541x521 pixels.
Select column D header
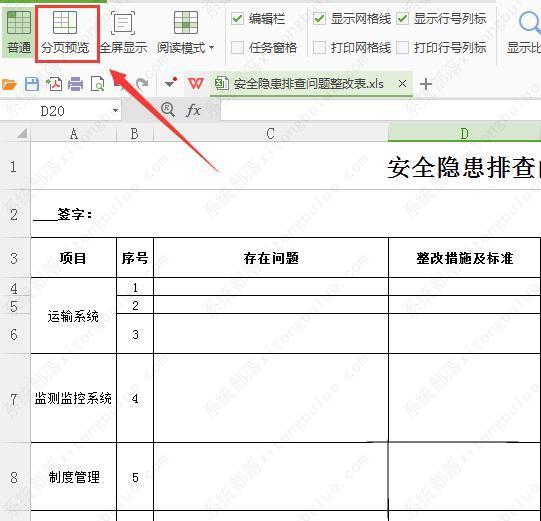coord(464,134)
